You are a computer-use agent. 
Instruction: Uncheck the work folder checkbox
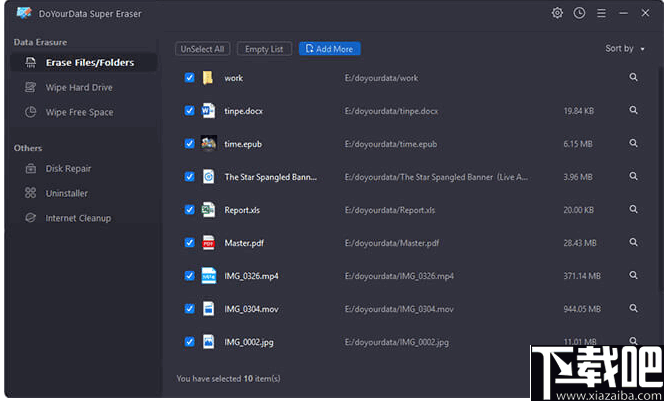[189, 78]
